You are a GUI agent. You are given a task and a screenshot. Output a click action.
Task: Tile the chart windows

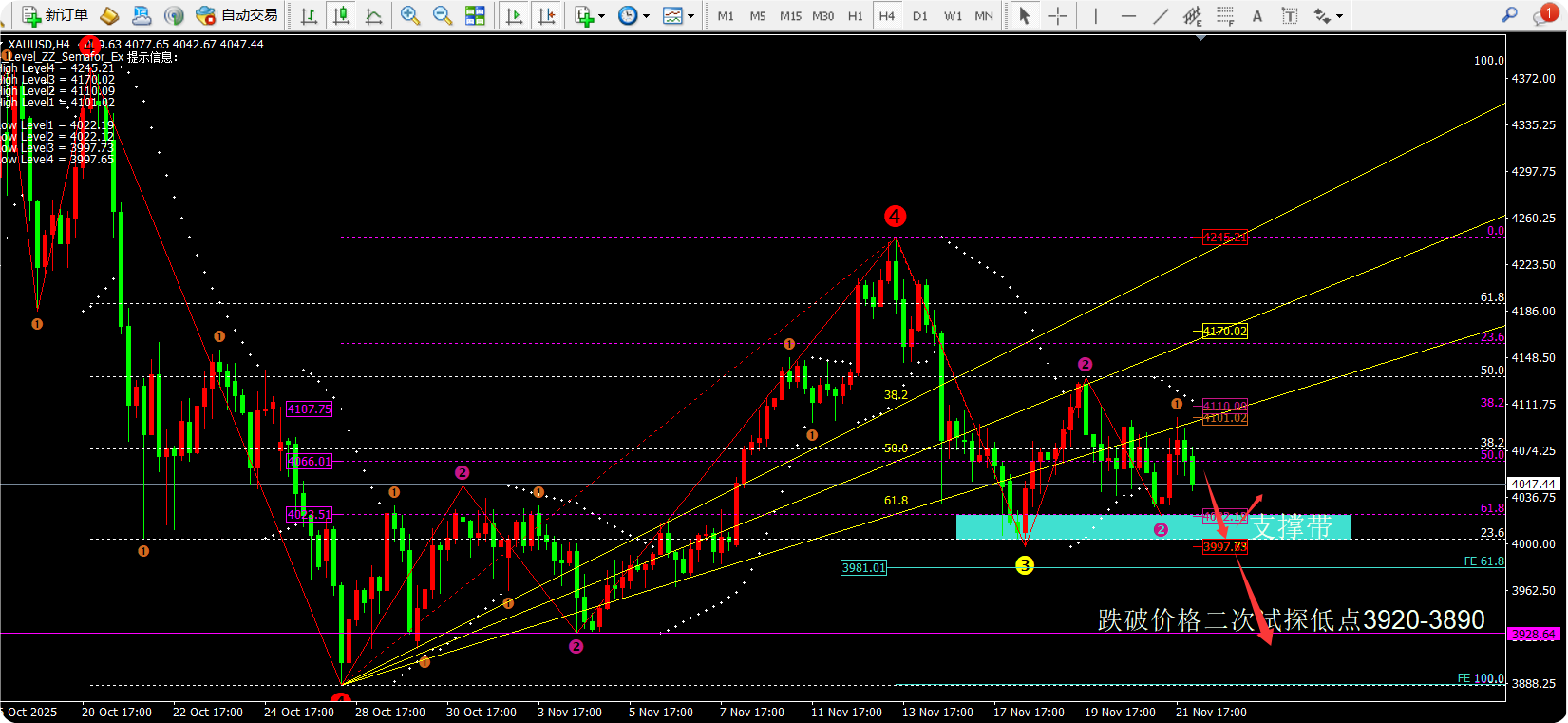coord(475,15)
